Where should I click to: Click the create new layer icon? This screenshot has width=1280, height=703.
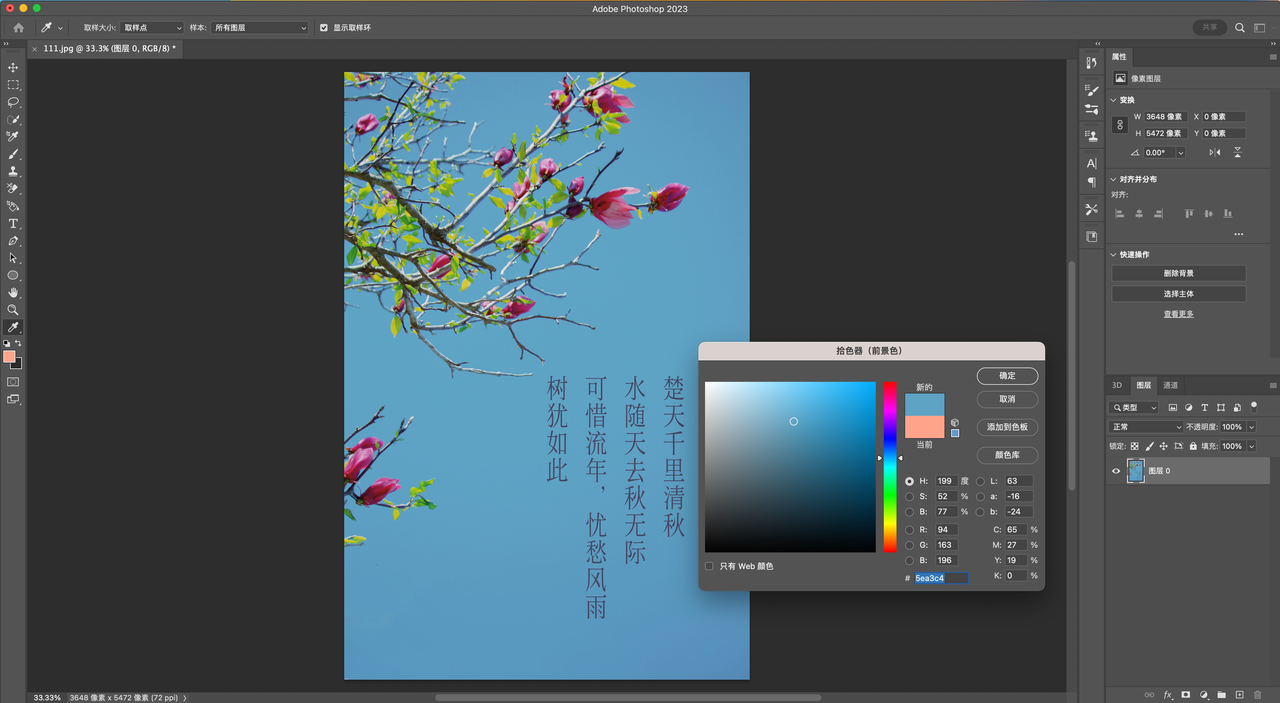(x=1239, y=694)
